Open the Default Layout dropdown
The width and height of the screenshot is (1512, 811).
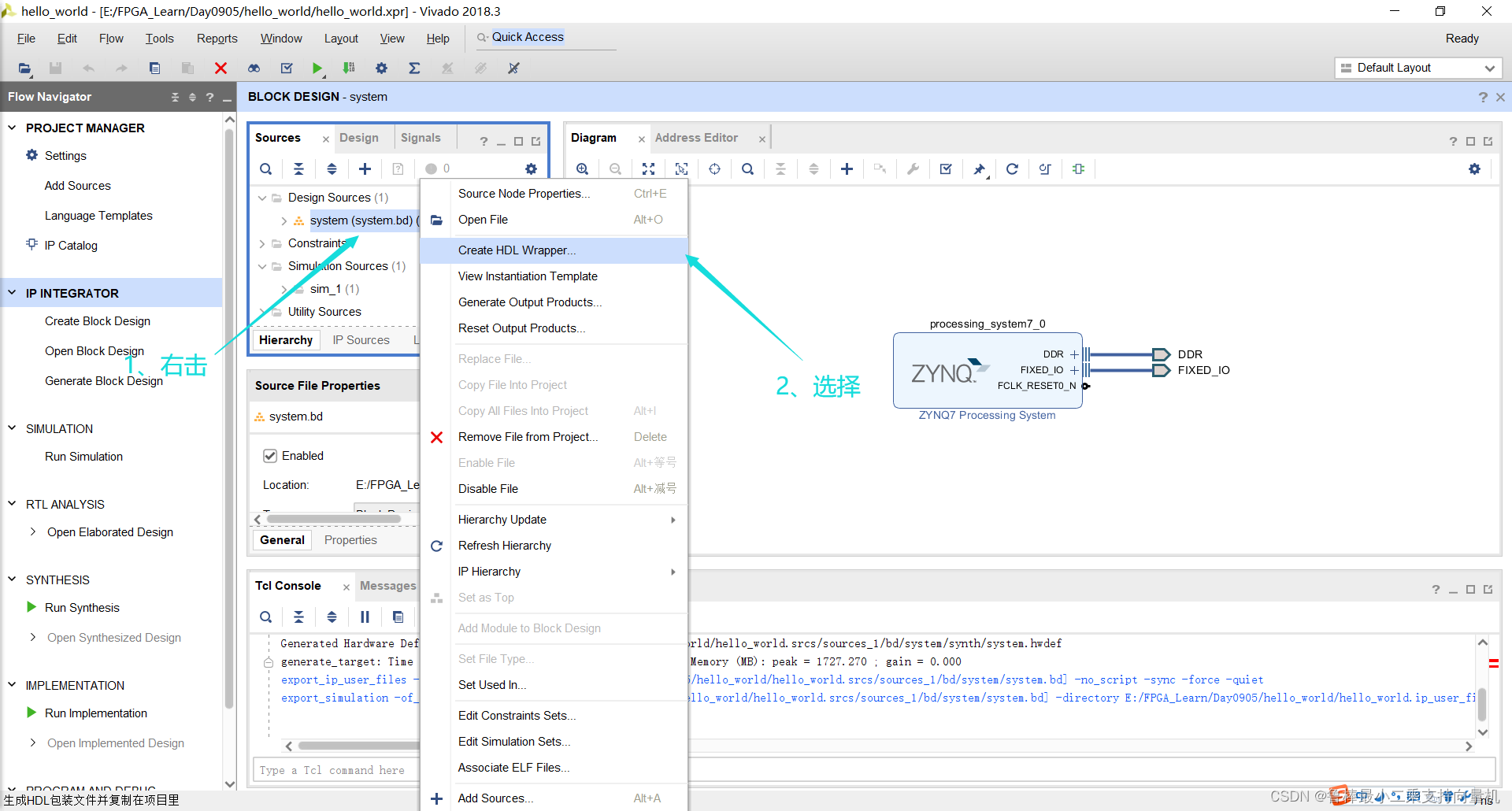[x=1418, y=68]
